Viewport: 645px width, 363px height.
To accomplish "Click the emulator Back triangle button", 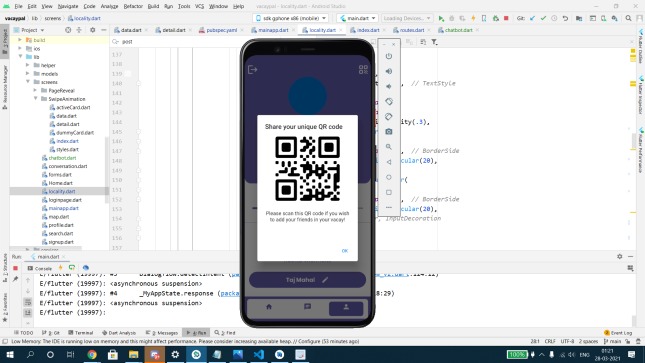I will 389,162.
